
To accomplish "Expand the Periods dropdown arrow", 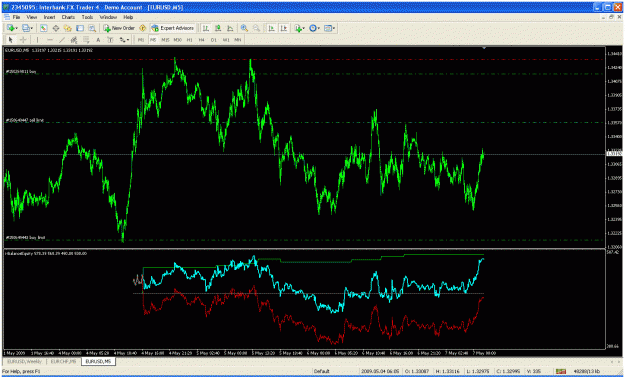I will (319, 28).
